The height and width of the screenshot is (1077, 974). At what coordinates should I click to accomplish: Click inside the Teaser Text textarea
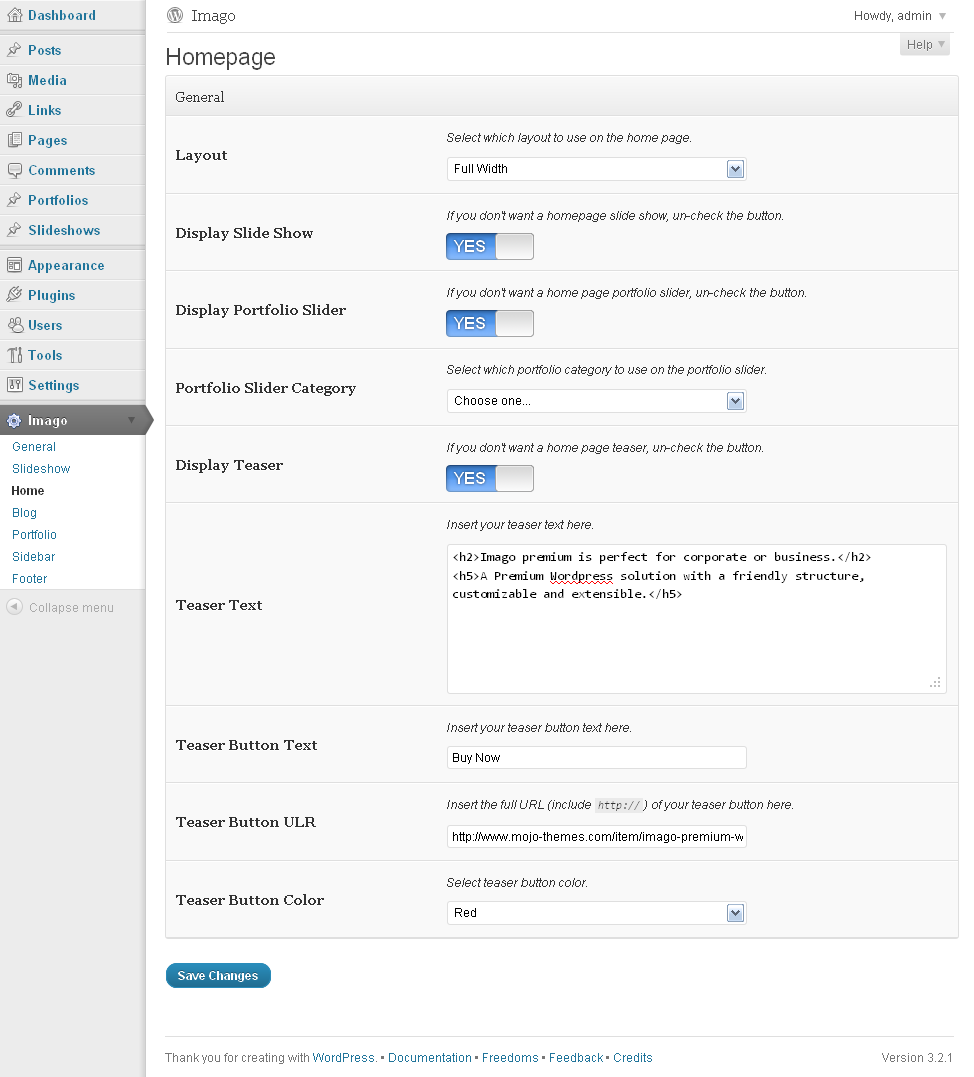[x=696, y=619]
